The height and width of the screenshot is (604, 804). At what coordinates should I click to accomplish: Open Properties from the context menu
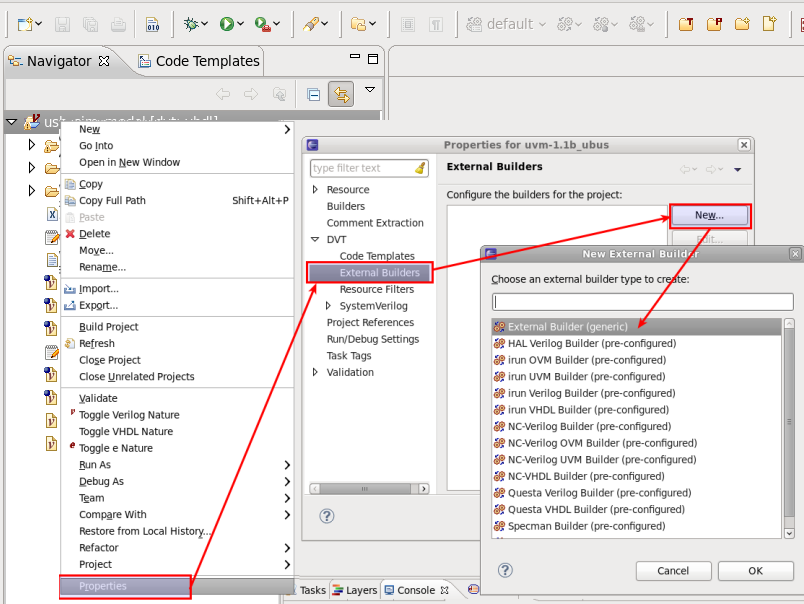pos(103,586)
